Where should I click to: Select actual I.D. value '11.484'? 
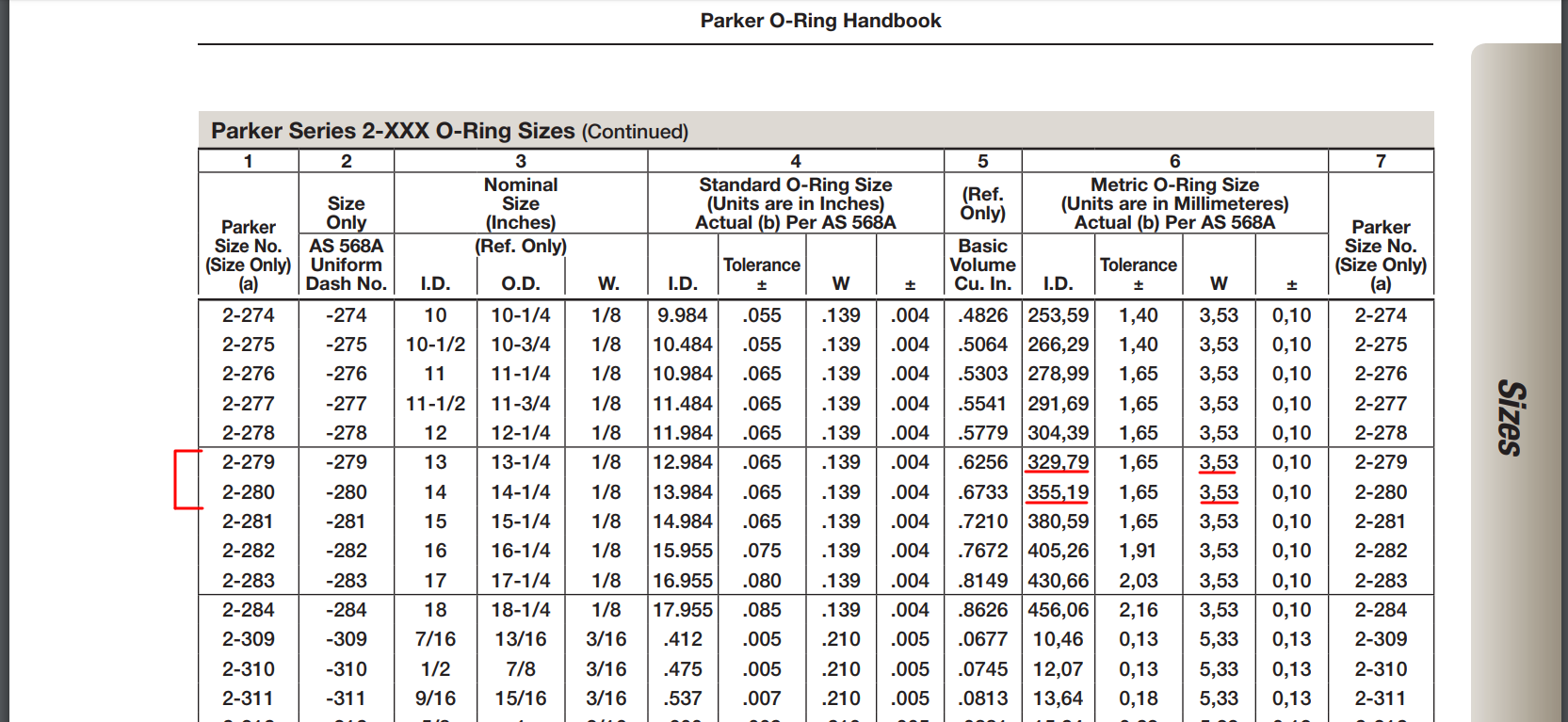[x=683, y=404]
